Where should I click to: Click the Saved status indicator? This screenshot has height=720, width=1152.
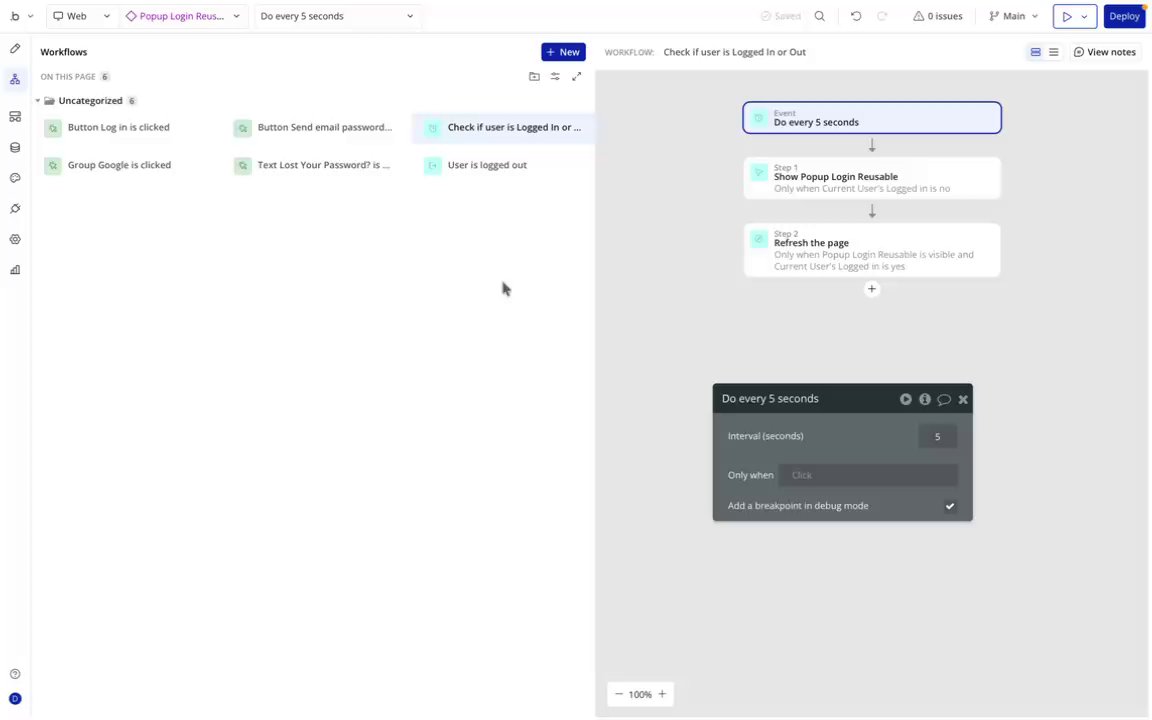pyautogui.click(x=780, y=16)
